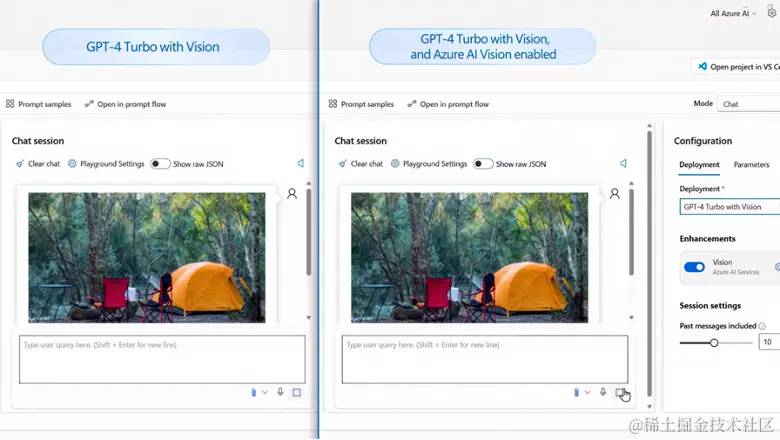Click info icon next to Past messages included

tap(762, 326)
